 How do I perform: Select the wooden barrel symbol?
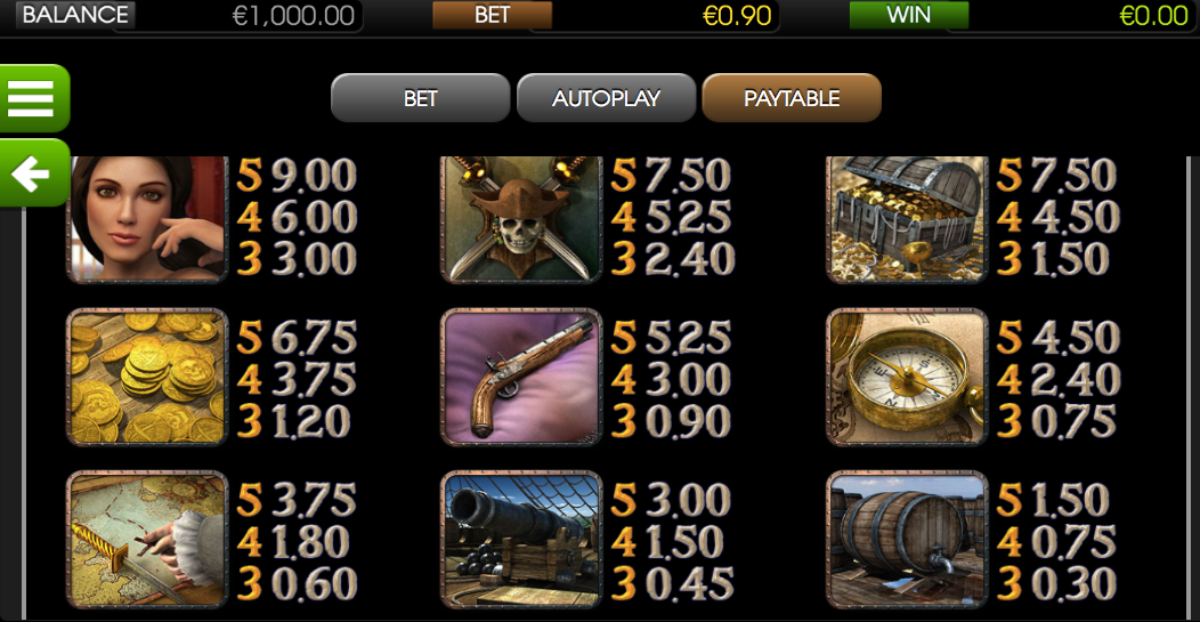(x=907, y=540)
